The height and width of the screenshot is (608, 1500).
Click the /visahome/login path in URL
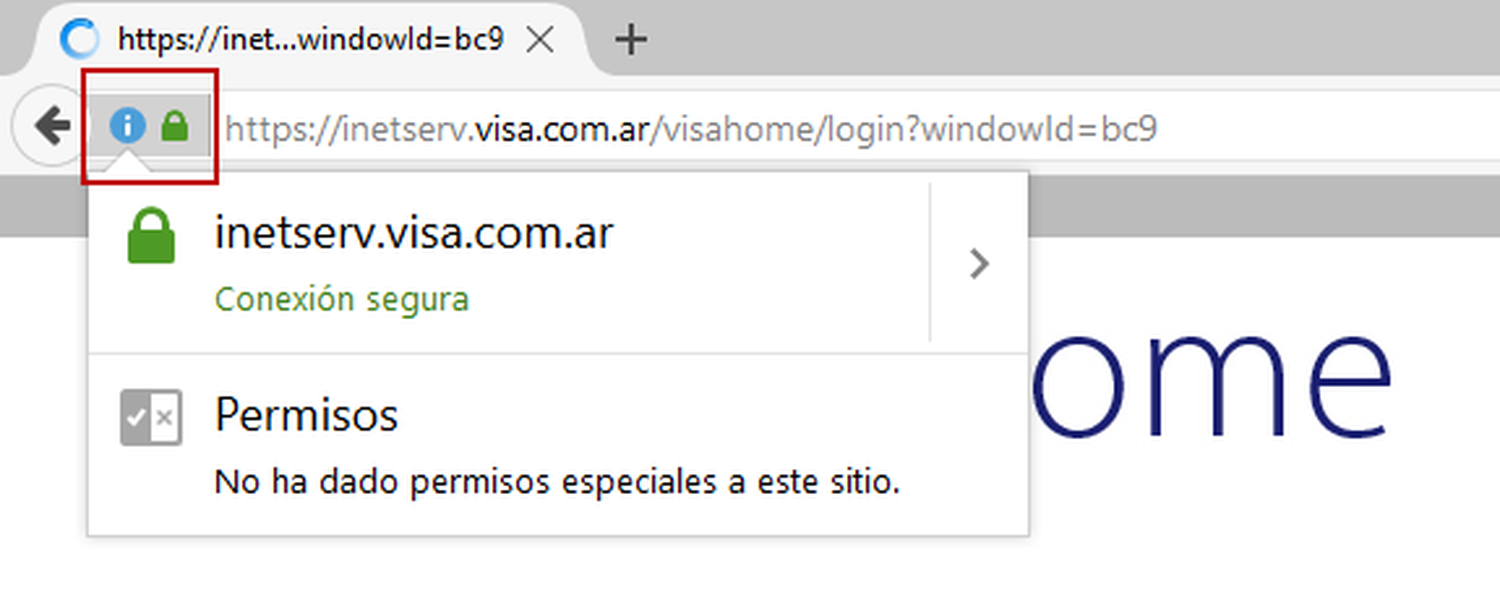pyautogui.click(x=777, y=129)
